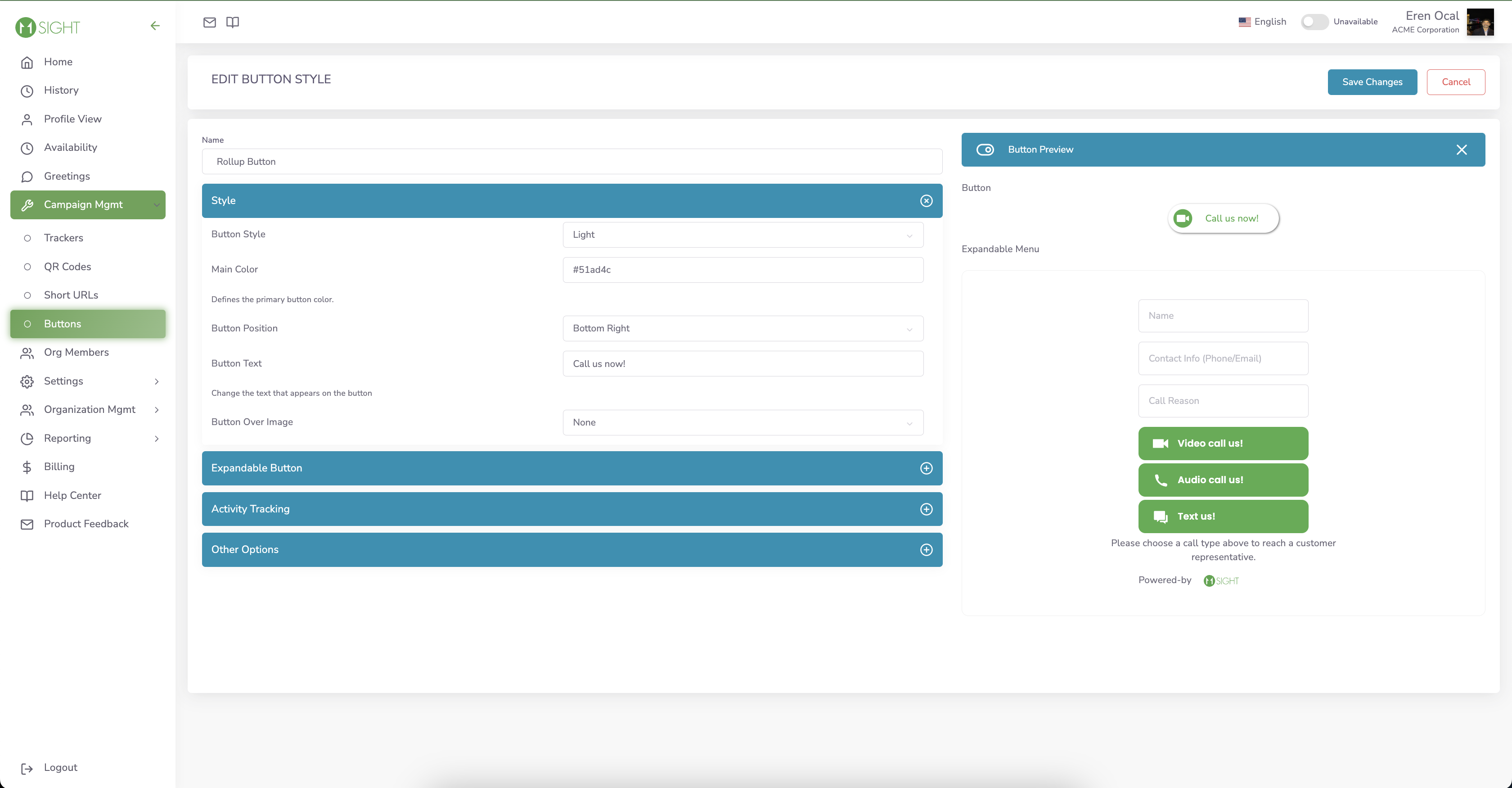Select the Buttons menu item

(88, 324)
